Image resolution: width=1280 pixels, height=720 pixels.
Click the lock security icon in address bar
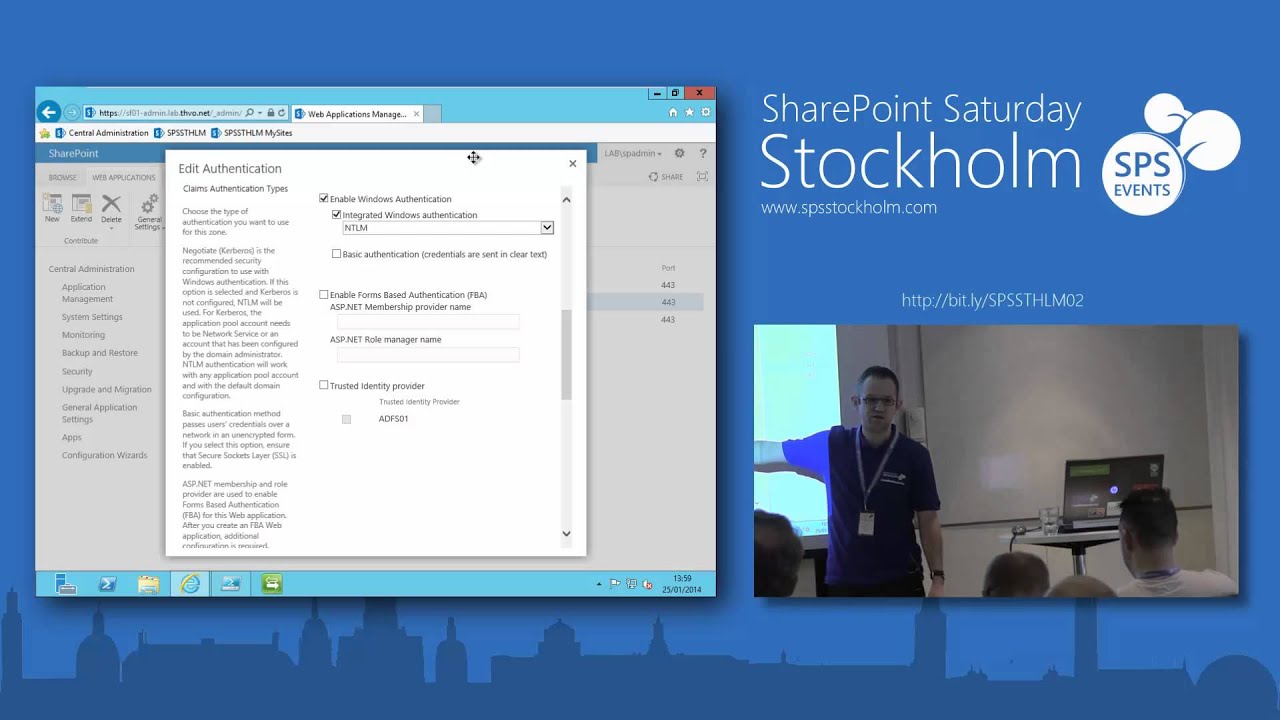pyautogui.click(x=270, y=113)
